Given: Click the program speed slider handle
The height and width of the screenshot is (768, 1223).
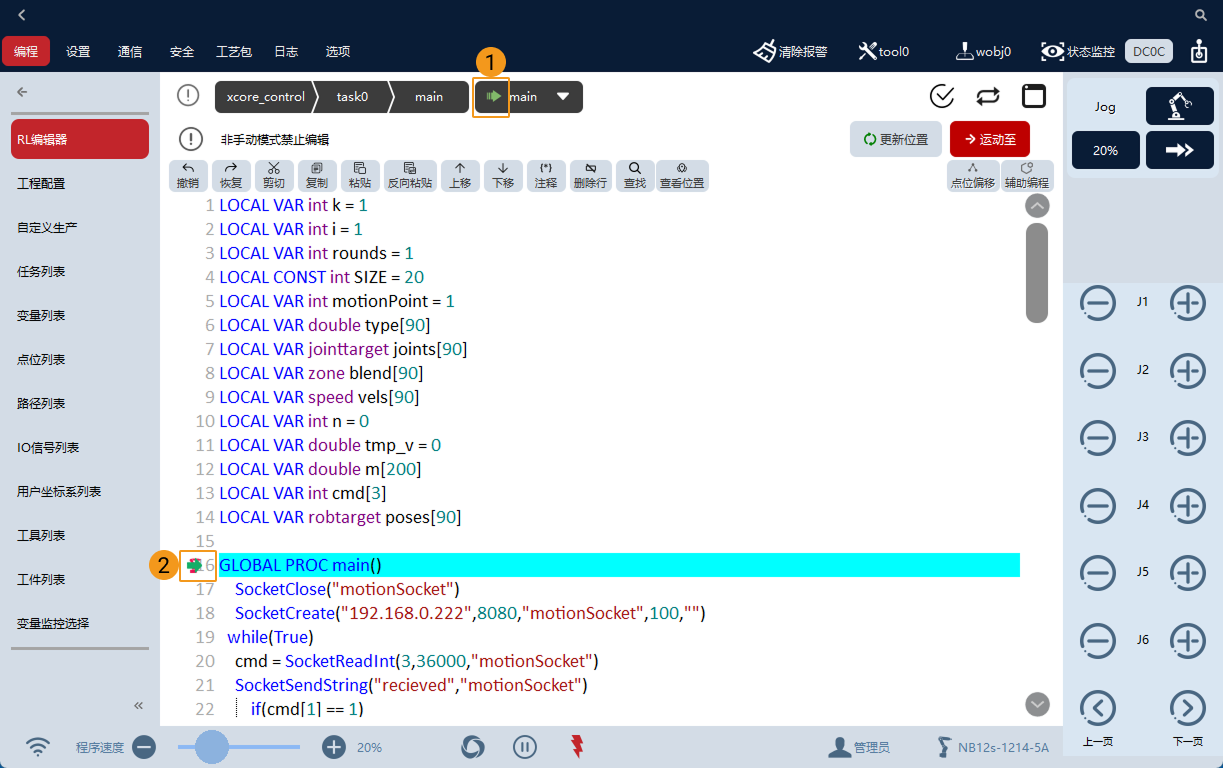Looking at the screenshot, I should (211, 747).
